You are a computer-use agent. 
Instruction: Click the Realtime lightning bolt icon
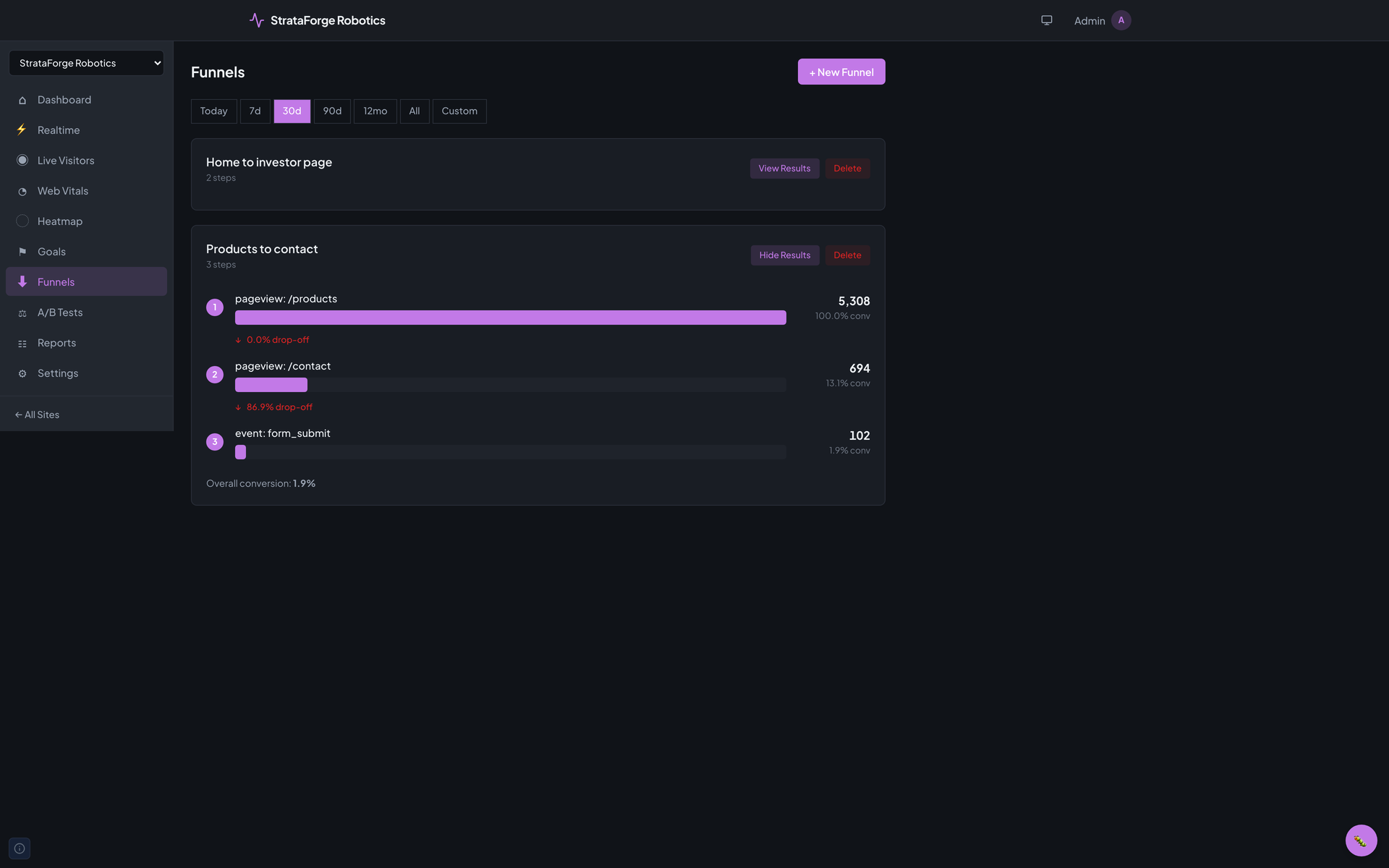point(22,130)
